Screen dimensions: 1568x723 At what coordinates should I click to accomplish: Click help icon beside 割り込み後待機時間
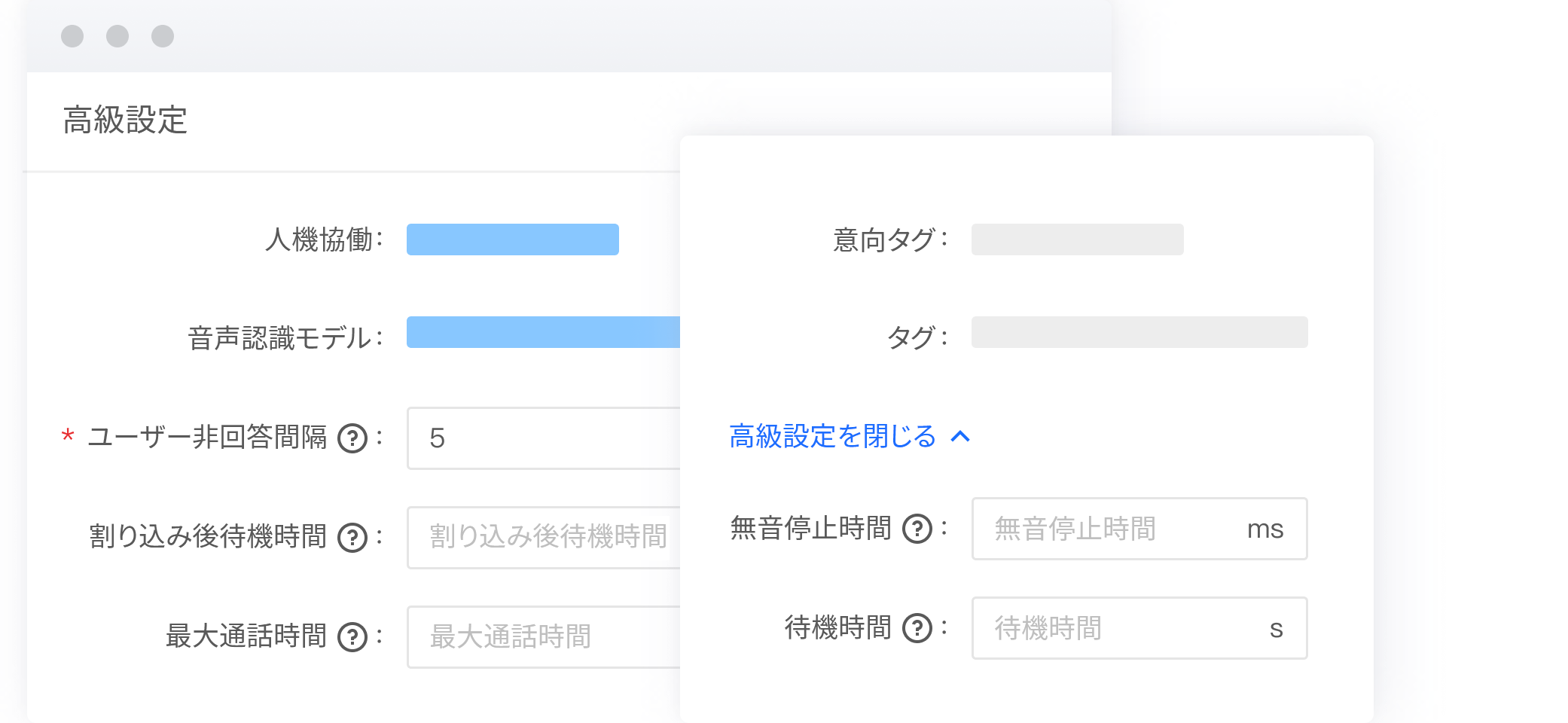click(352, 538)
